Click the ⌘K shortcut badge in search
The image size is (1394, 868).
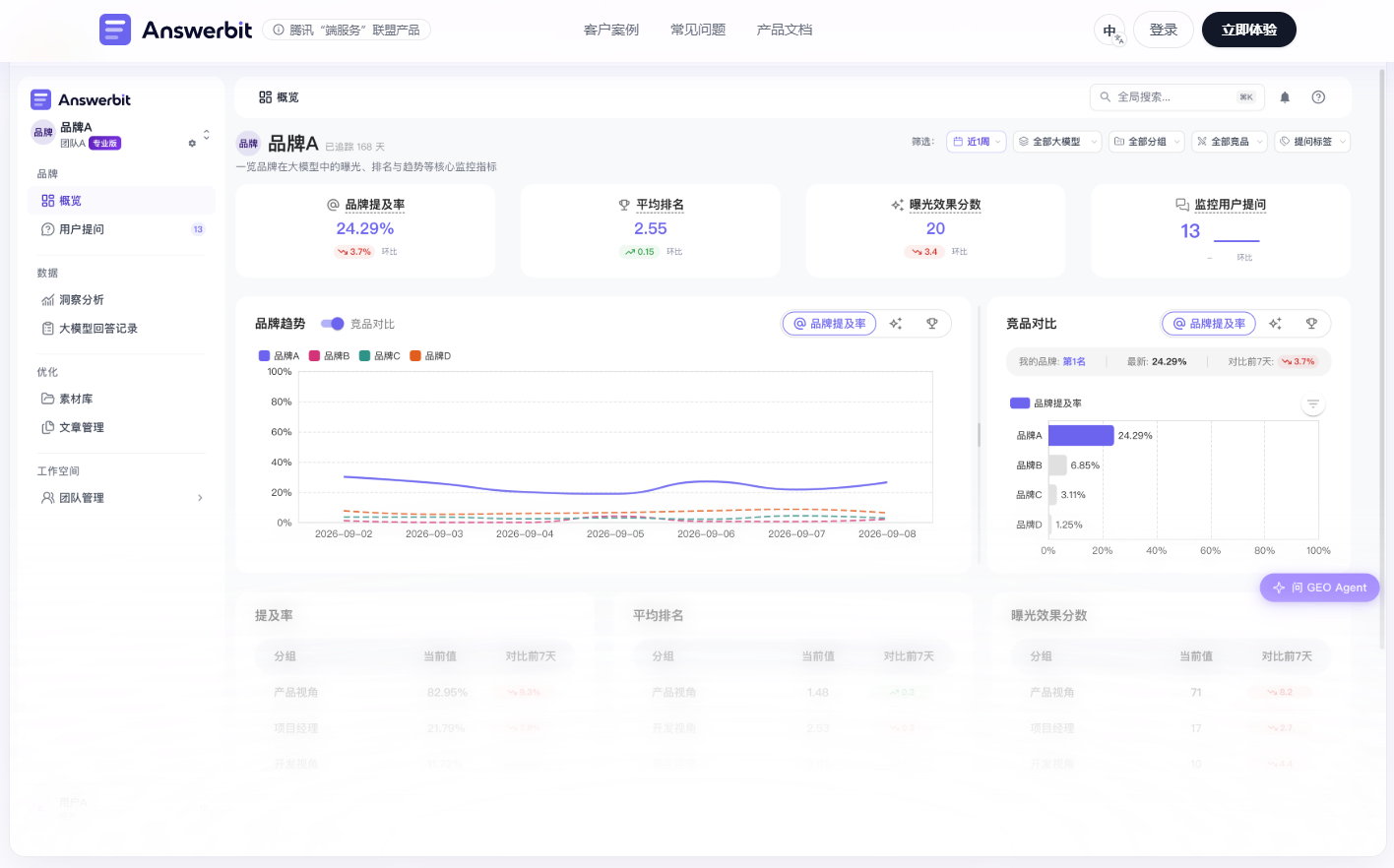(x=1246, y=97)
